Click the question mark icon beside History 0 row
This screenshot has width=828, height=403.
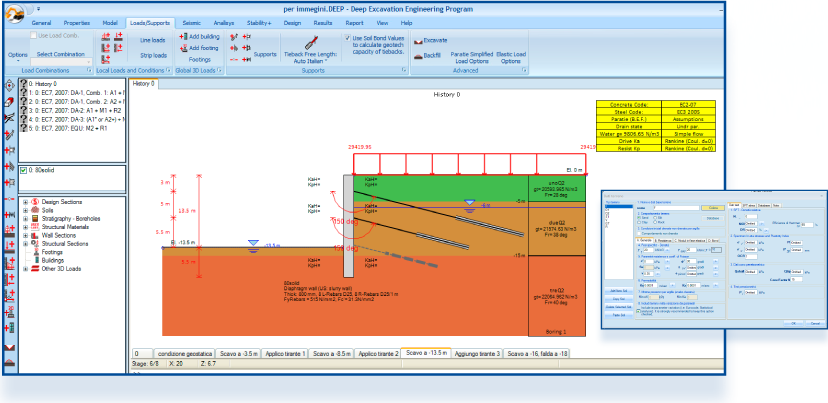point(23,83)
